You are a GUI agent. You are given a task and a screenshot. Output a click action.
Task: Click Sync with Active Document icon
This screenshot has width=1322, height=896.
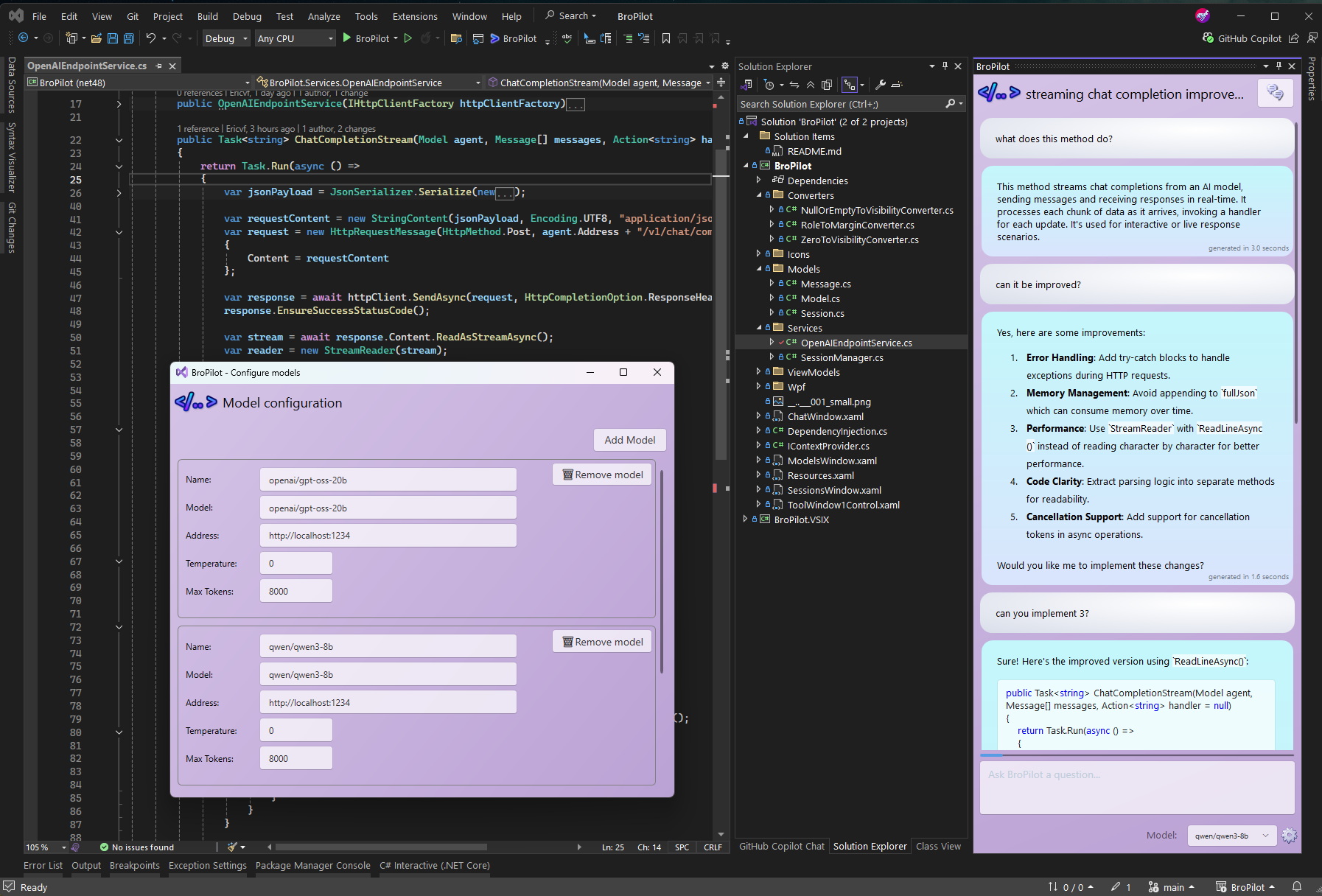[794, 85]
